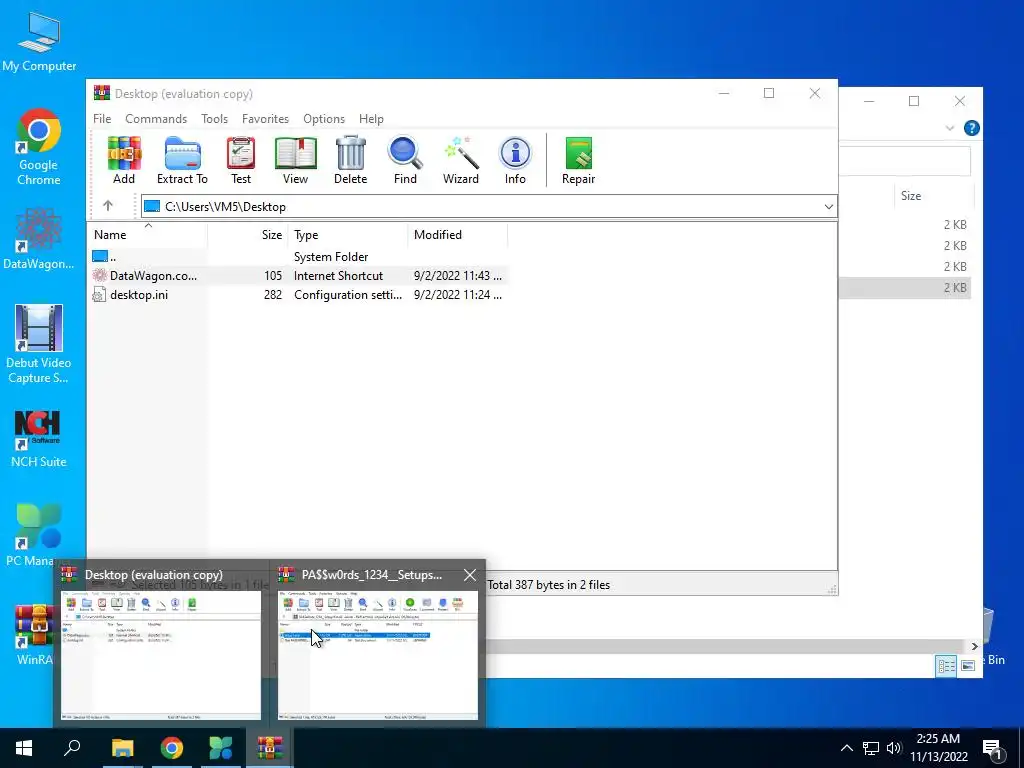The image size is (1024, 768).
Task: Open PC Manager from the taskbar
Action: click(x=221, y=748)
